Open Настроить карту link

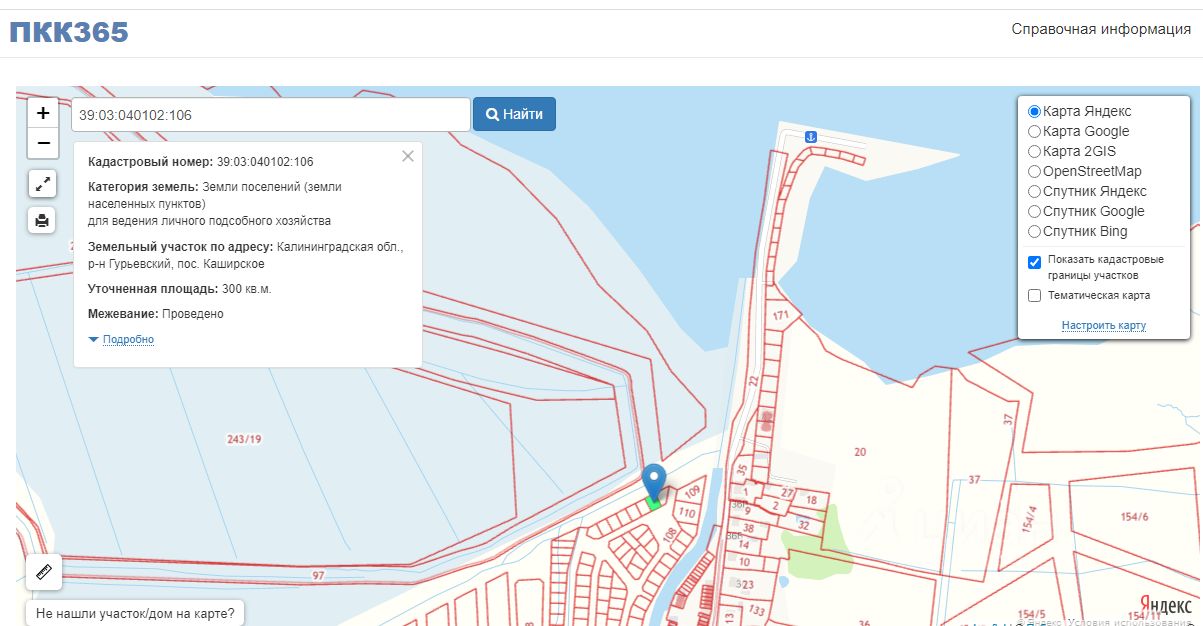click(1104, 326)
